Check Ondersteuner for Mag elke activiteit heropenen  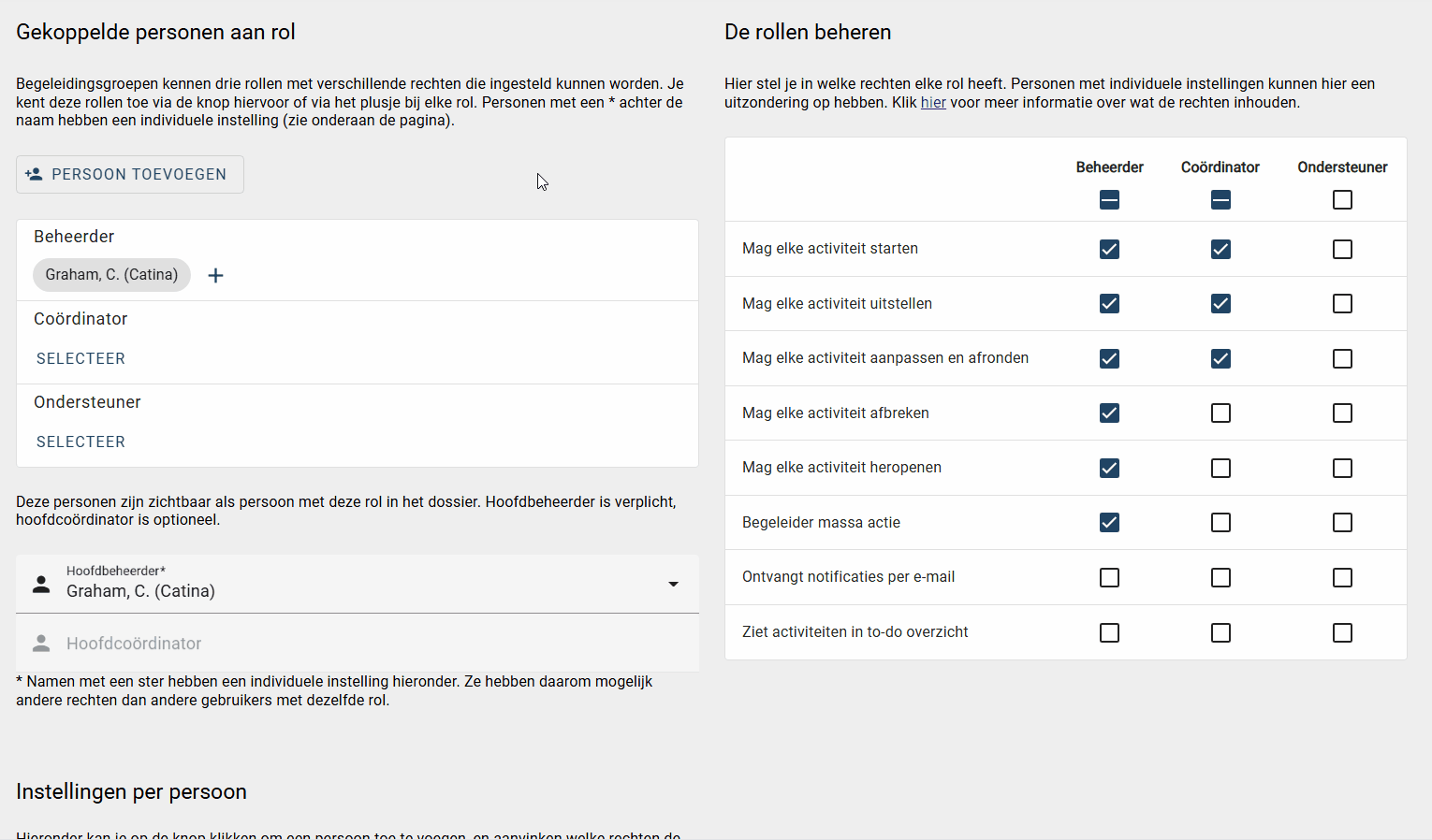pyautogui.click(x=1342, y=469)
